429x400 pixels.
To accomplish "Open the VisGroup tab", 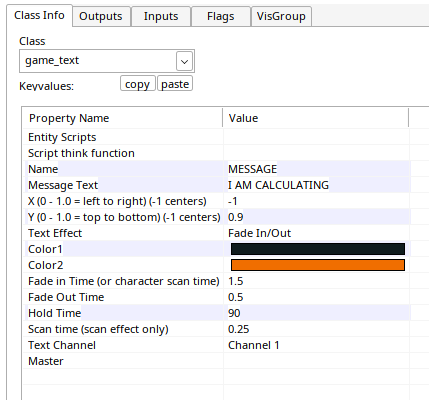I will 281,16.
